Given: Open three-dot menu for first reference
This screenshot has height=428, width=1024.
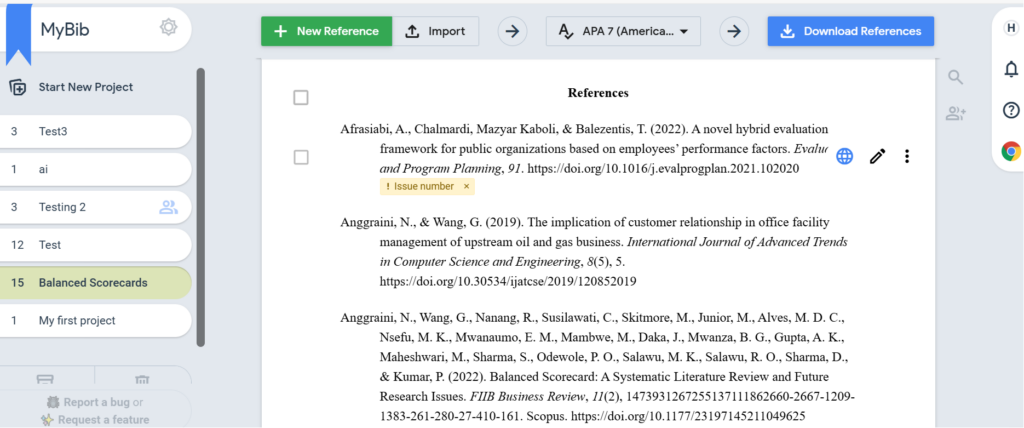Looking at the screenshot, I should coord(907,156).
